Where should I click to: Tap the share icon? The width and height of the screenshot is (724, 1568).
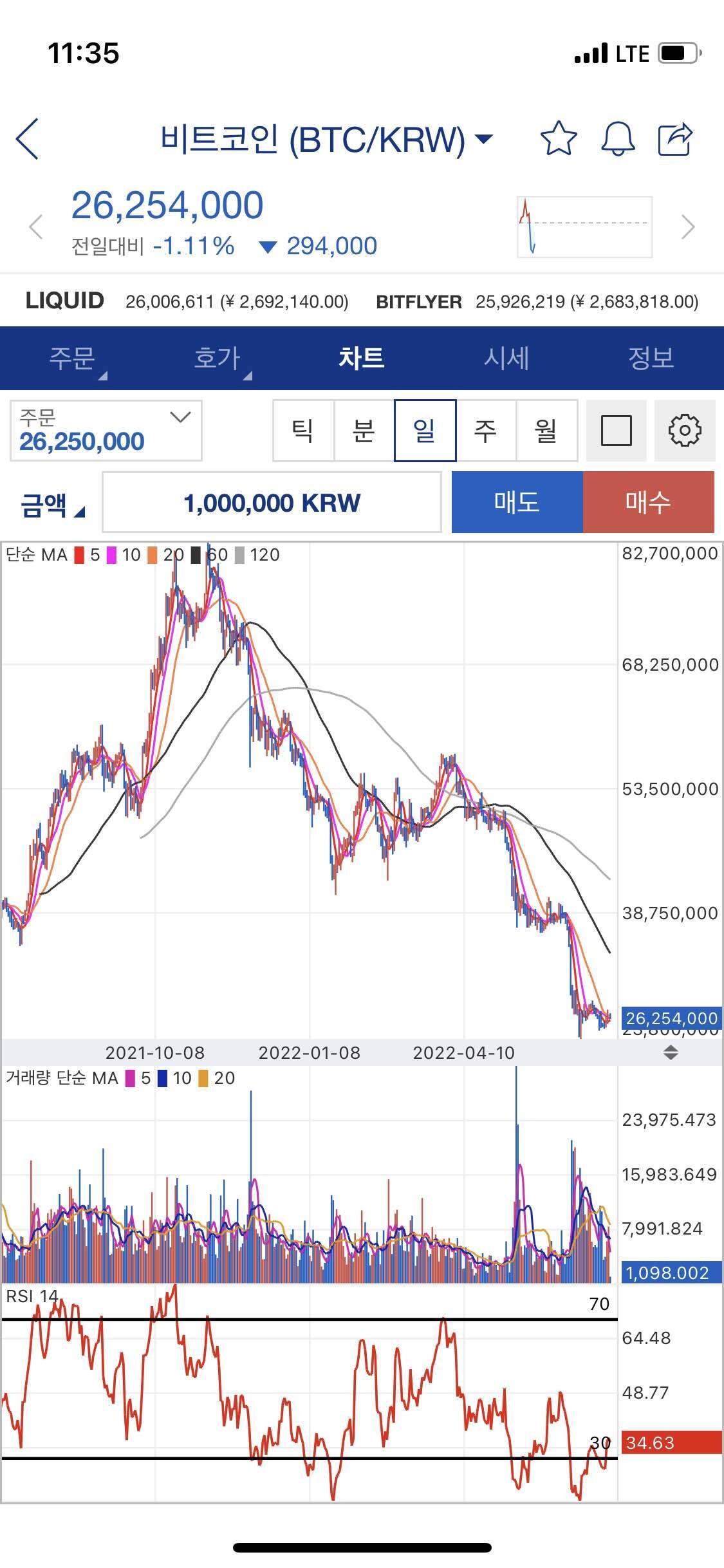coord(675,138)
